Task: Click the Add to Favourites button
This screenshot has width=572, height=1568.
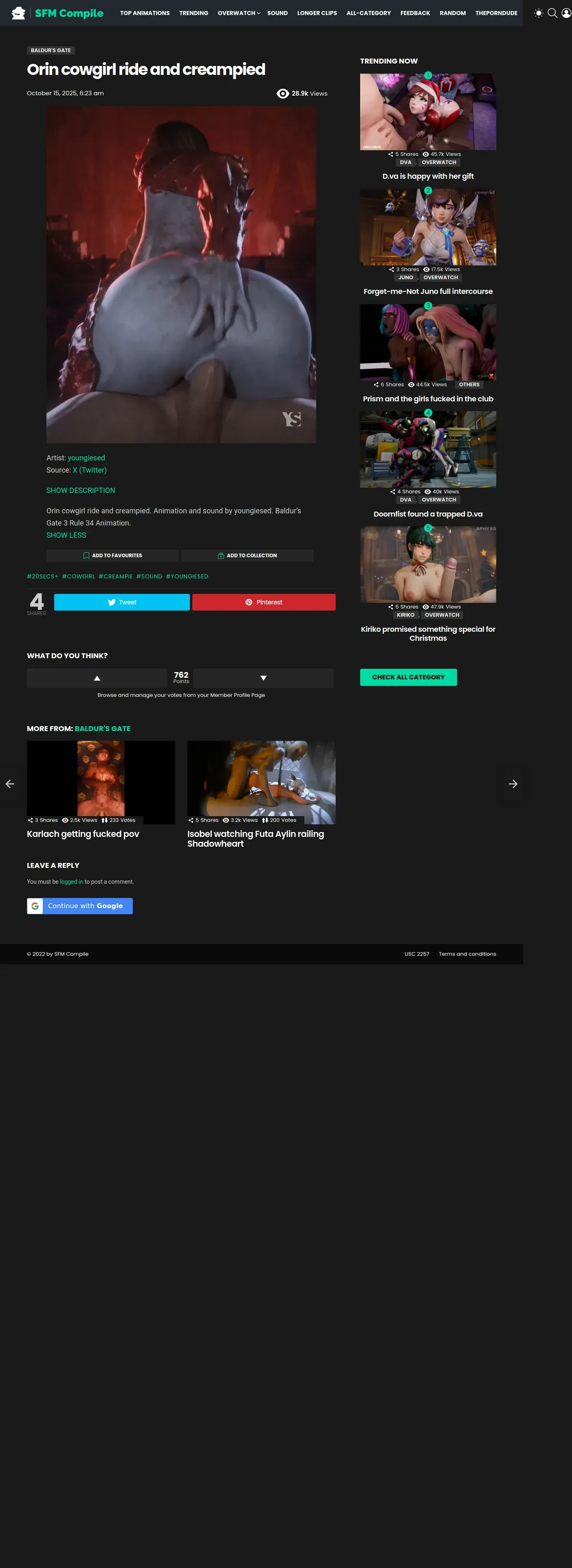Action: (113, 556)
